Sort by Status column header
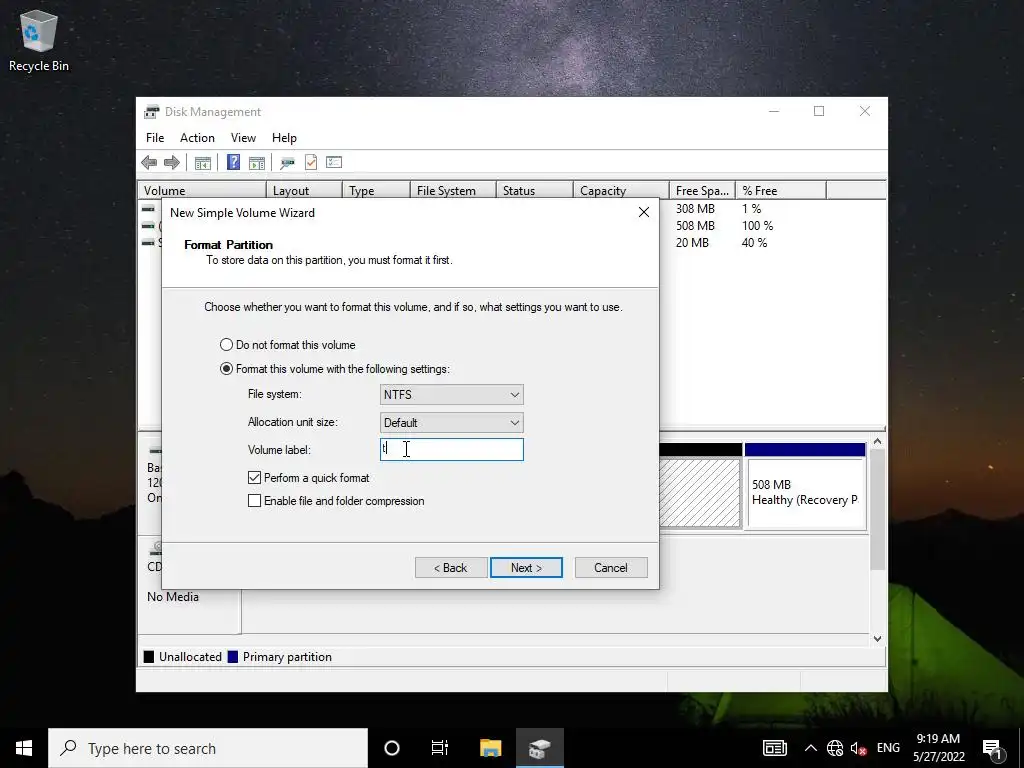1024x768 pixels. click(x=535, y=191)
